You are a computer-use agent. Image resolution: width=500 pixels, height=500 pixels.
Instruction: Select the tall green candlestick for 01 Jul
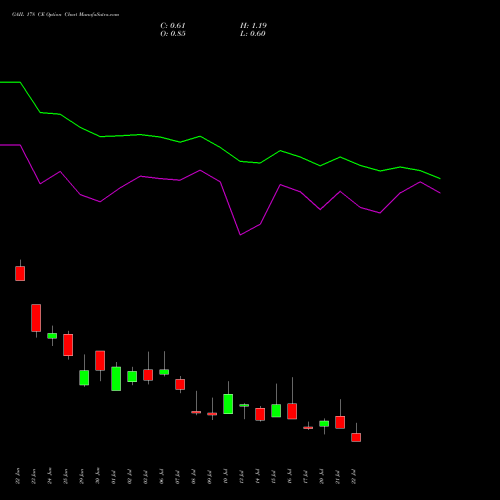click(116, 379)
